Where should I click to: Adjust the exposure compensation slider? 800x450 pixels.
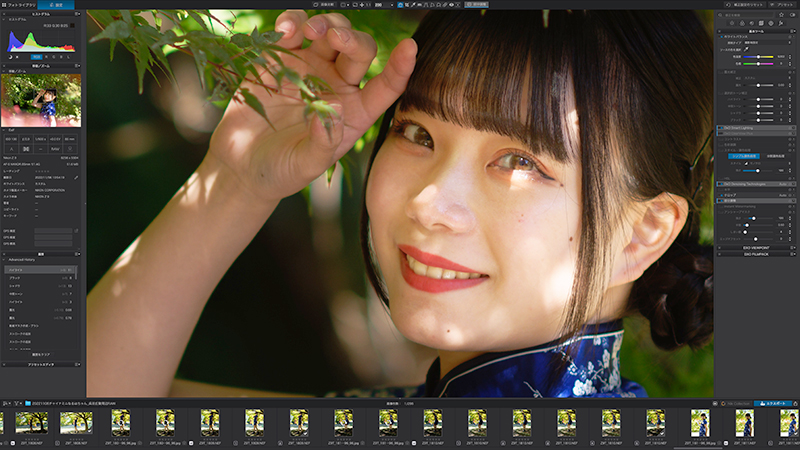click(x=758, y=85)
